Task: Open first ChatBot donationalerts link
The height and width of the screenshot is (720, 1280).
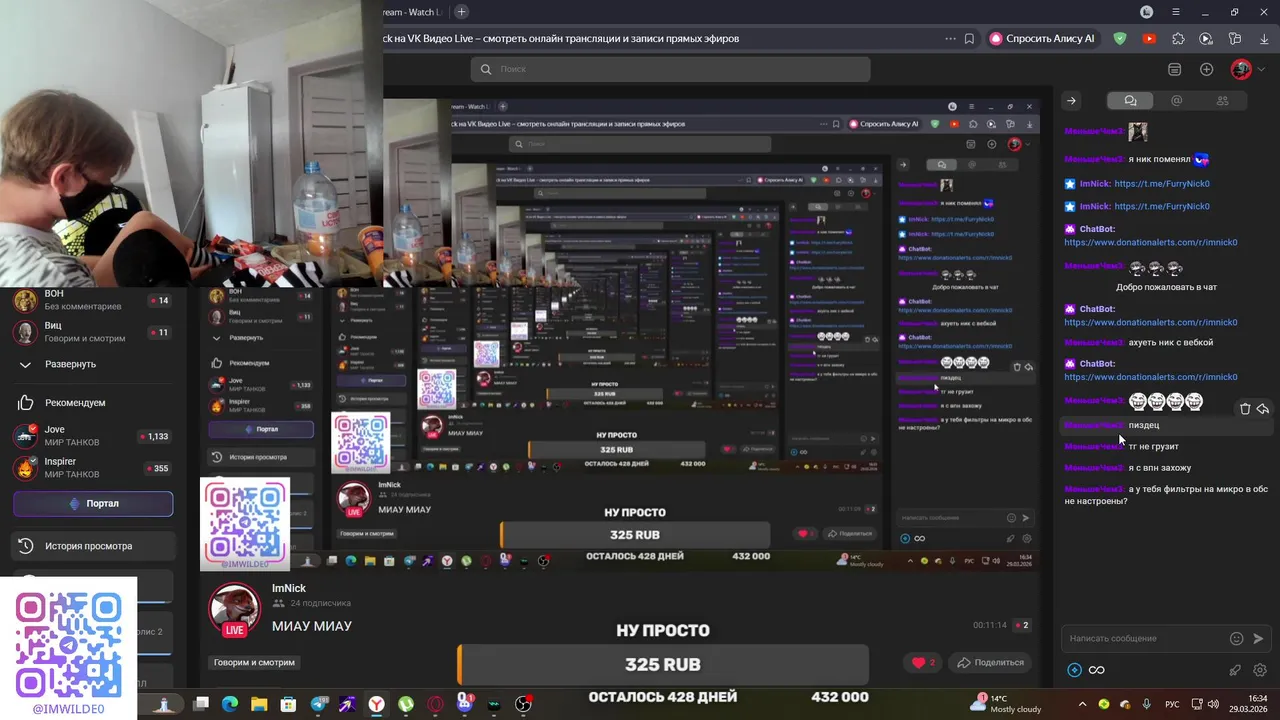Action: pos(1150,242)
